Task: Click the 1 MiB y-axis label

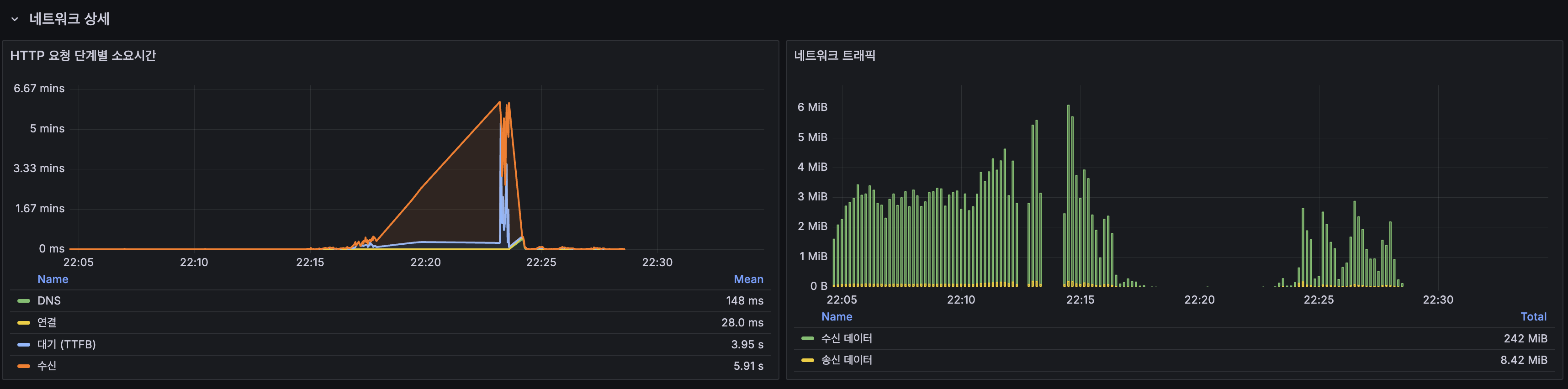Action: (813, 257)
